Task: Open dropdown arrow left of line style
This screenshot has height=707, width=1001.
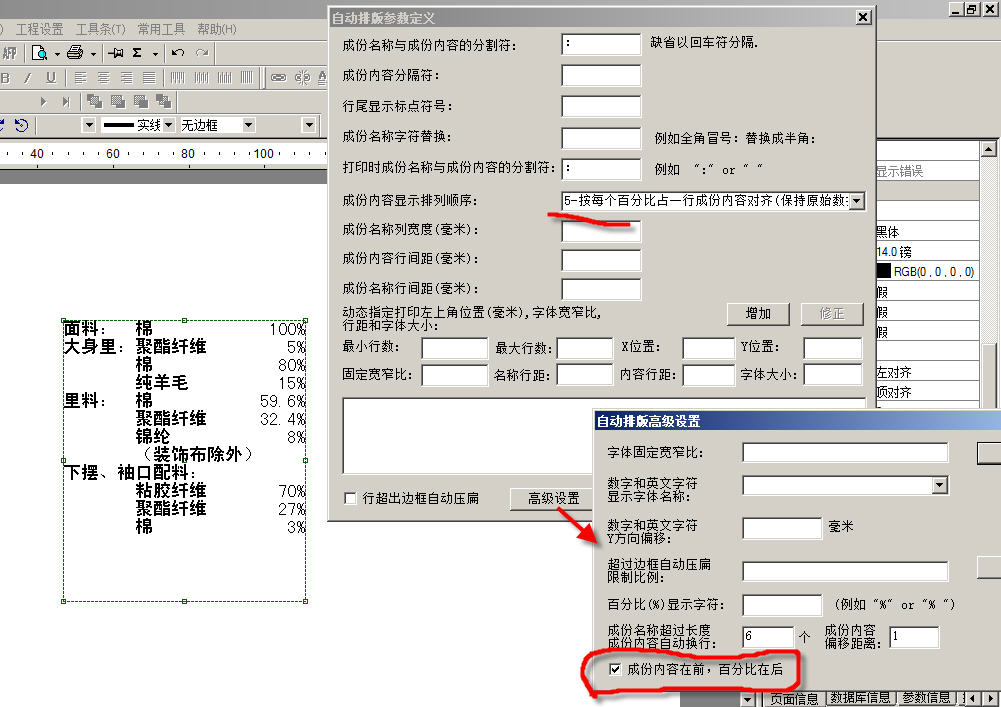Action: [89, 125]
